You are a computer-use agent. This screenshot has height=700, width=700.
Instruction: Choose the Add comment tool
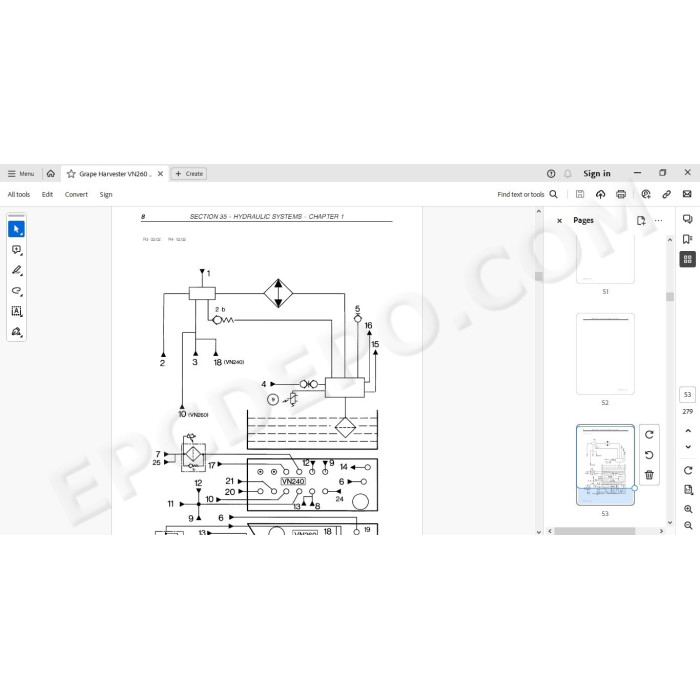point(17,250)
